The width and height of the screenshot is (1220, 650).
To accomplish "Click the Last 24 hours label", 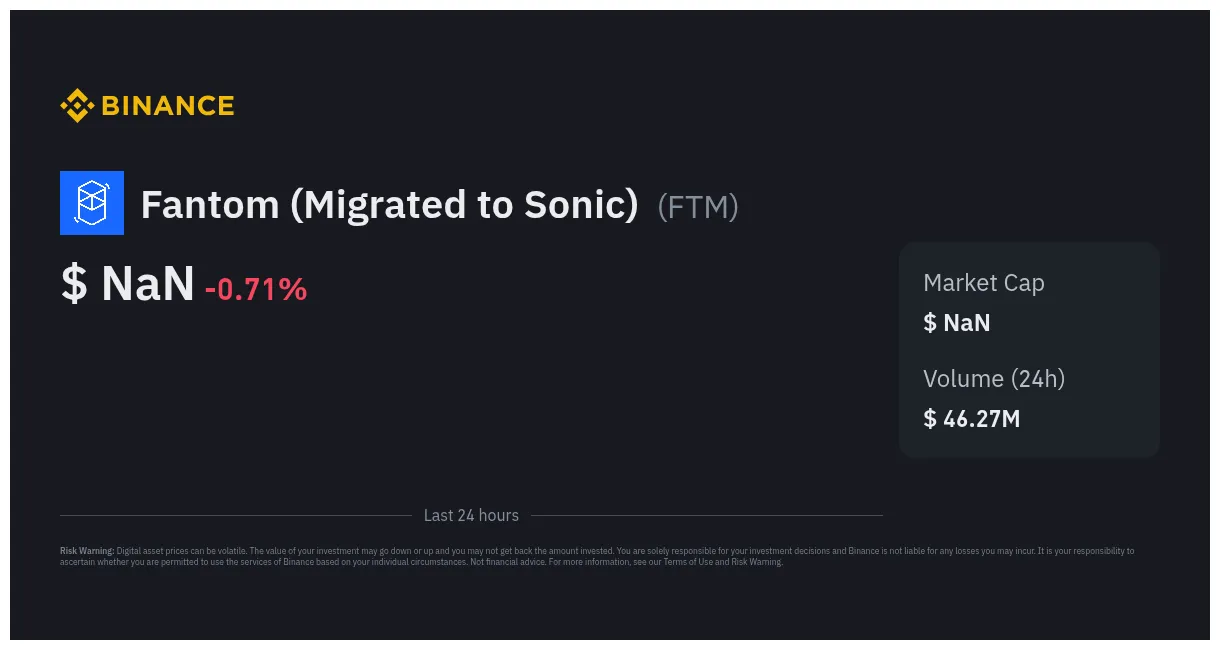I will pyautogui.click(x=471, y=516).
